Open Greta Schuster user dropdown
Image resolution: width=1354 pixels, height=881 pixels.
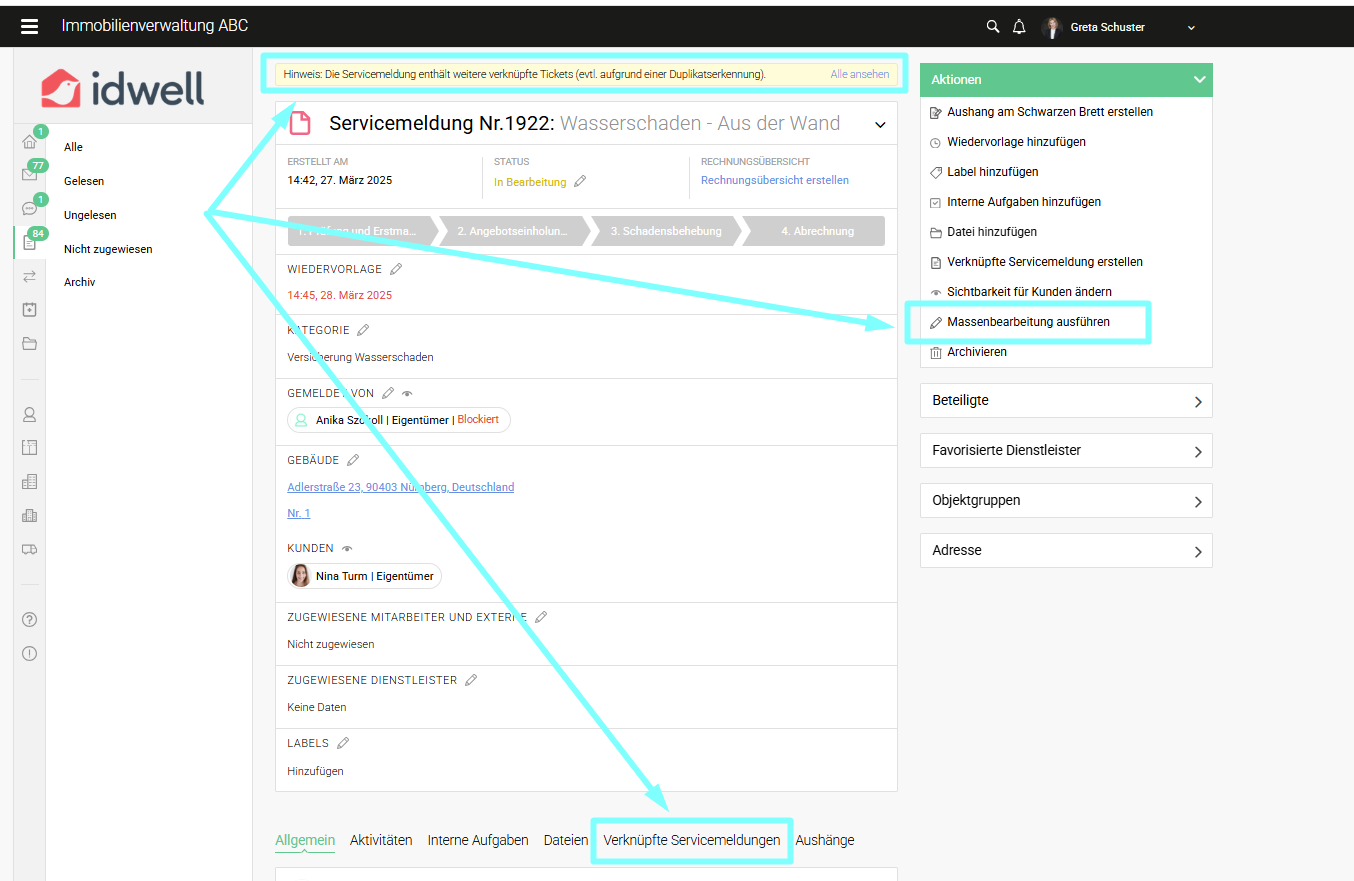click(1190, 28)
